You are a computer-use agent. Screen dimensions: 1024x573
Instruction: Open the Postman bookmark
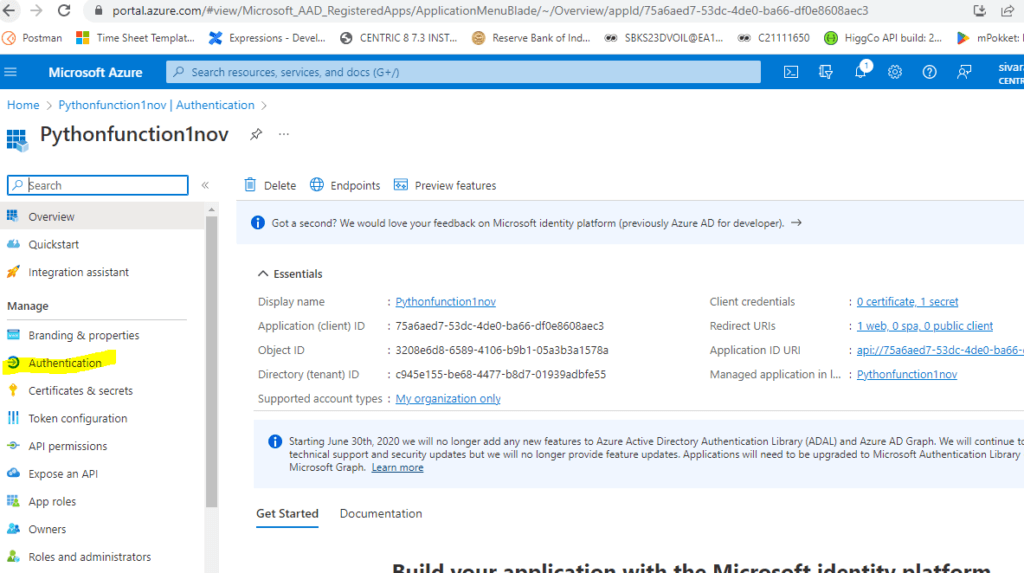33,38
